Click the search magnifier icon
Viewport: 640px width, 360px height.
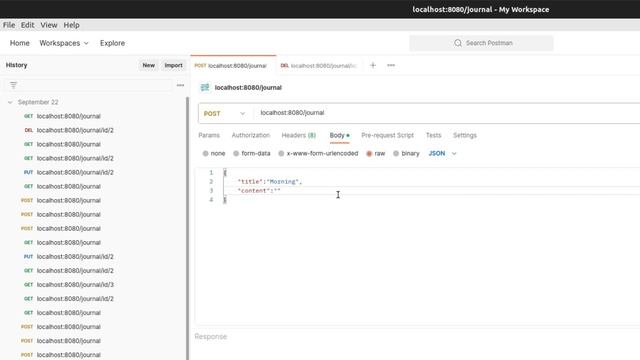(x=458, y=43)
